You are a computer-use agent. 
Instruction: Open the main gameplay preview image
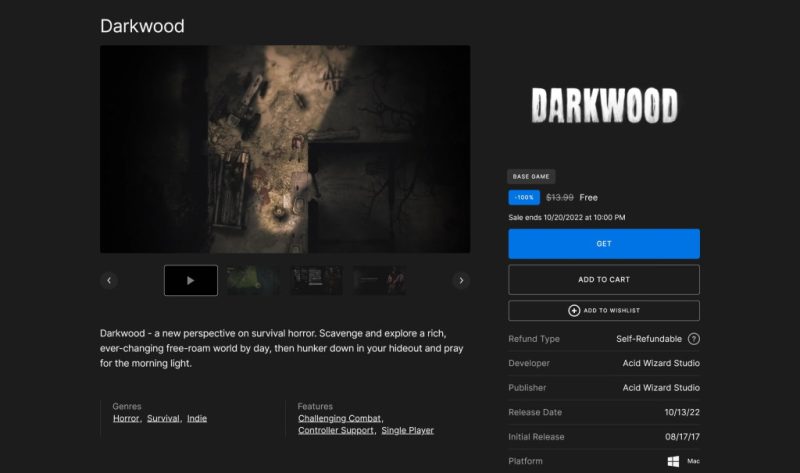click(x=285, y=149)
